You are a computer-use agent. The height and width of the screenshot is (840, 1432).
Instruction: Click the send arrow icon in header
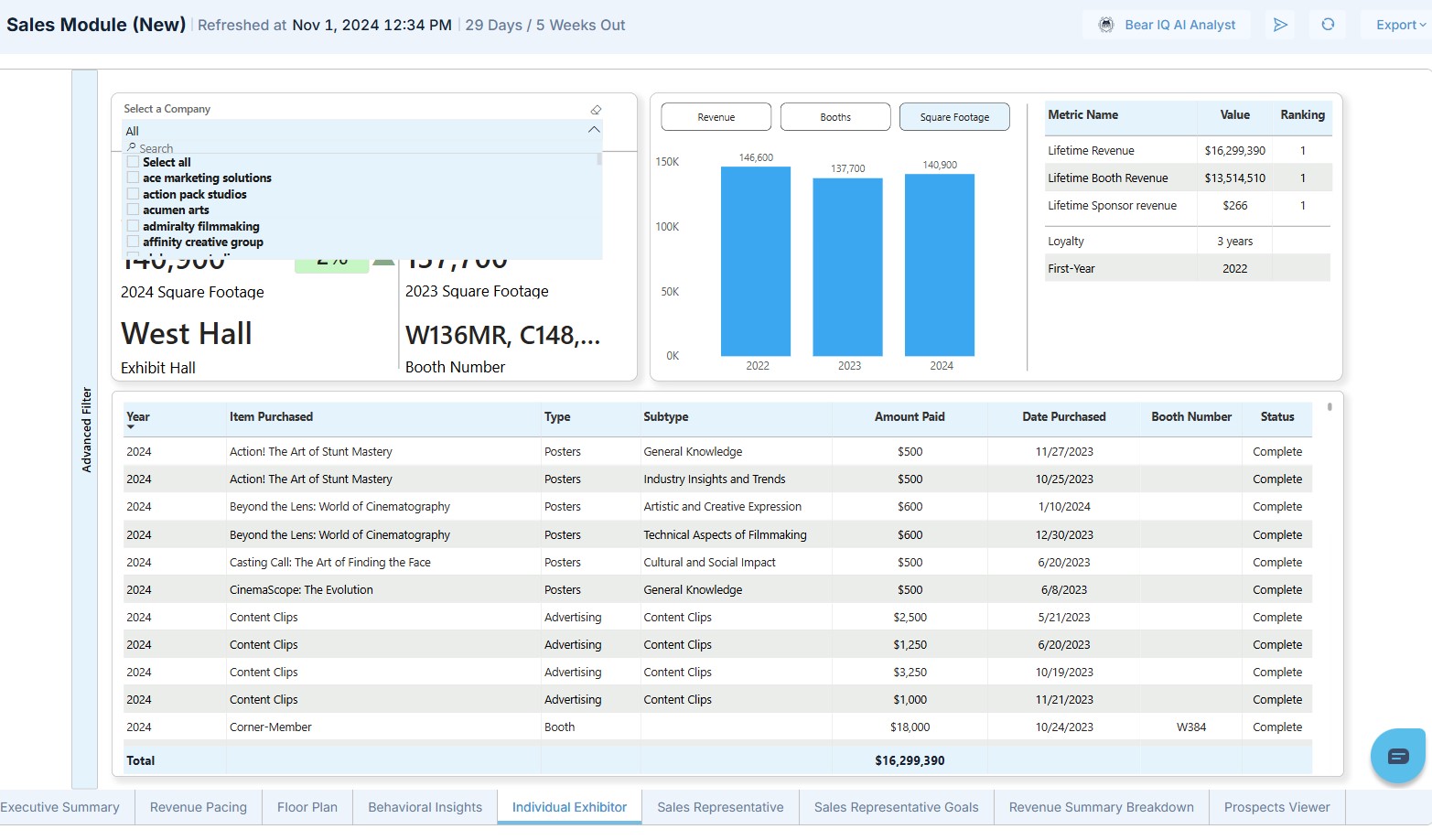tap(1280, 25)
